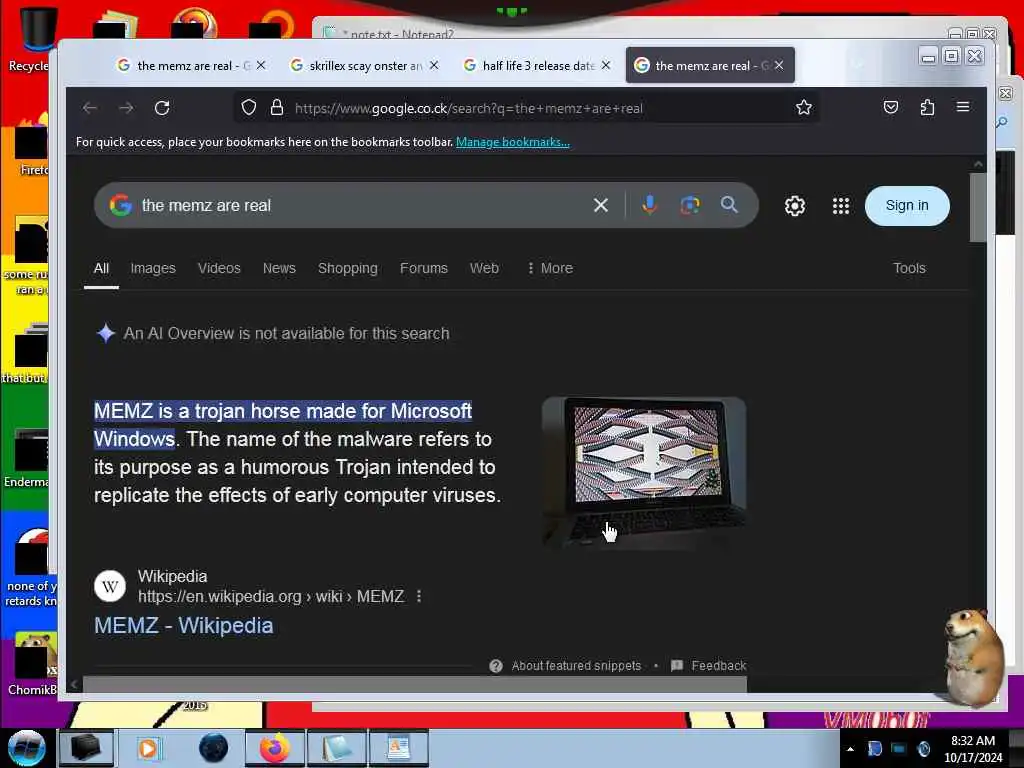Screen dimensions: 1024x768
Task: Open the Tools search options
Action: pyautogui.click(x=909, y=268)
